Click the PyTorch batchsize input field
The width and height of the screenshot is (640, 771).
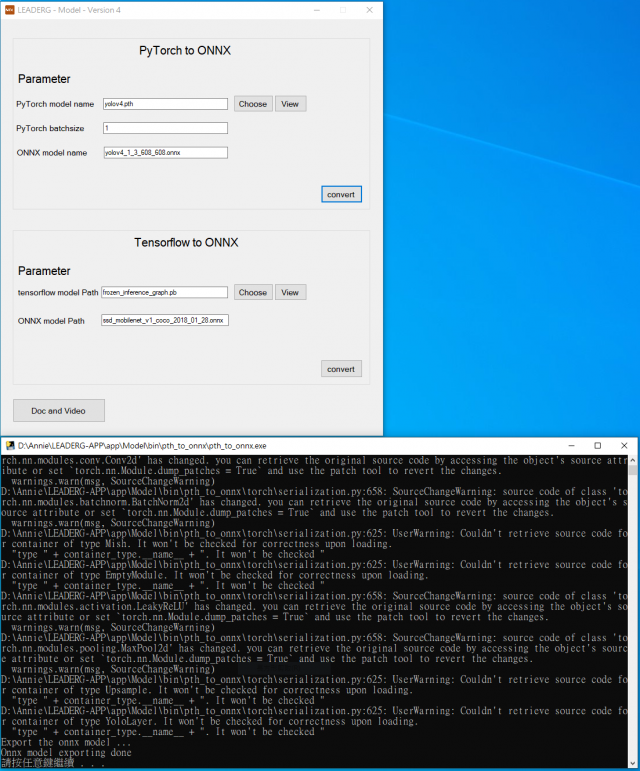coord(165,128)
